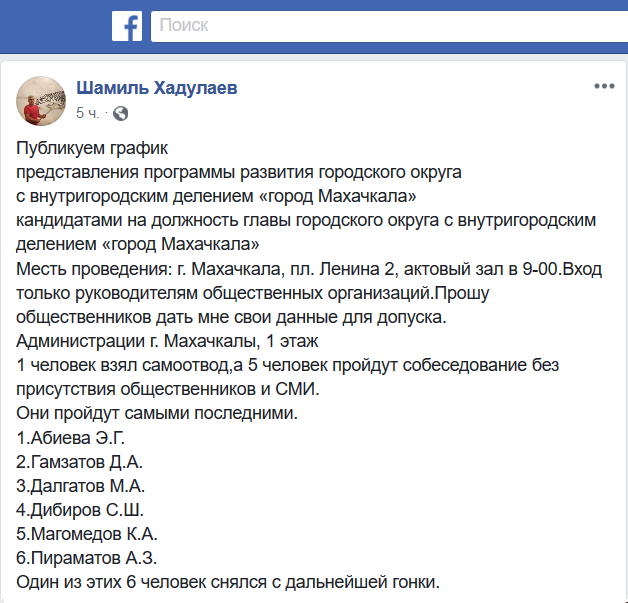Open the three-dot post options menu

click(x=603, y=87)
